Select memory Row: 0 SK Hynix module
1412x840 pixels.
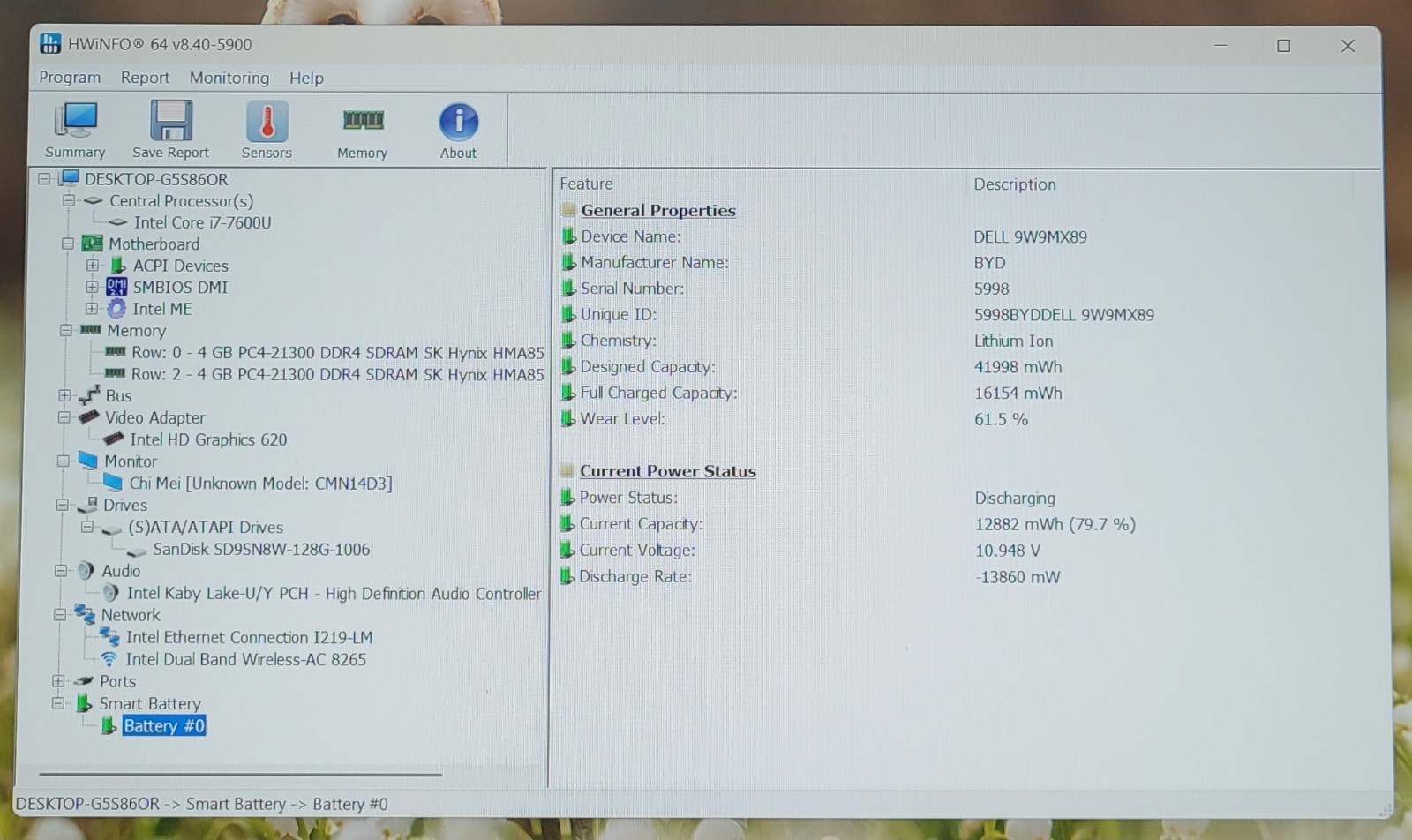337,353
